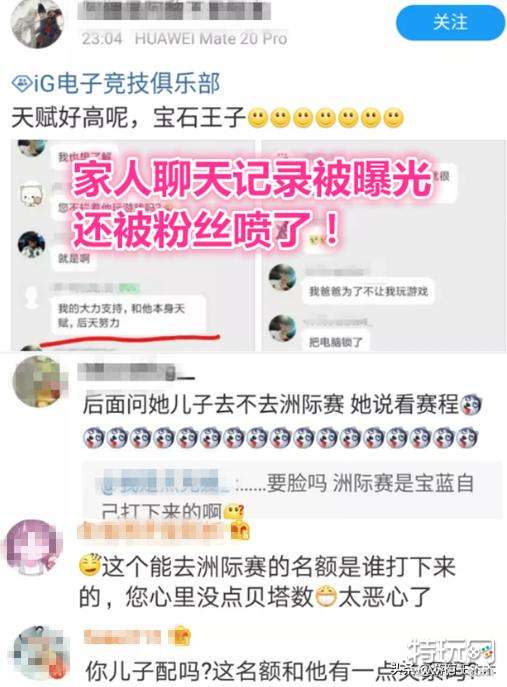Tap the badge beside third commenter's name
This screenshot has height=687, width=507.
coord(181,636)
